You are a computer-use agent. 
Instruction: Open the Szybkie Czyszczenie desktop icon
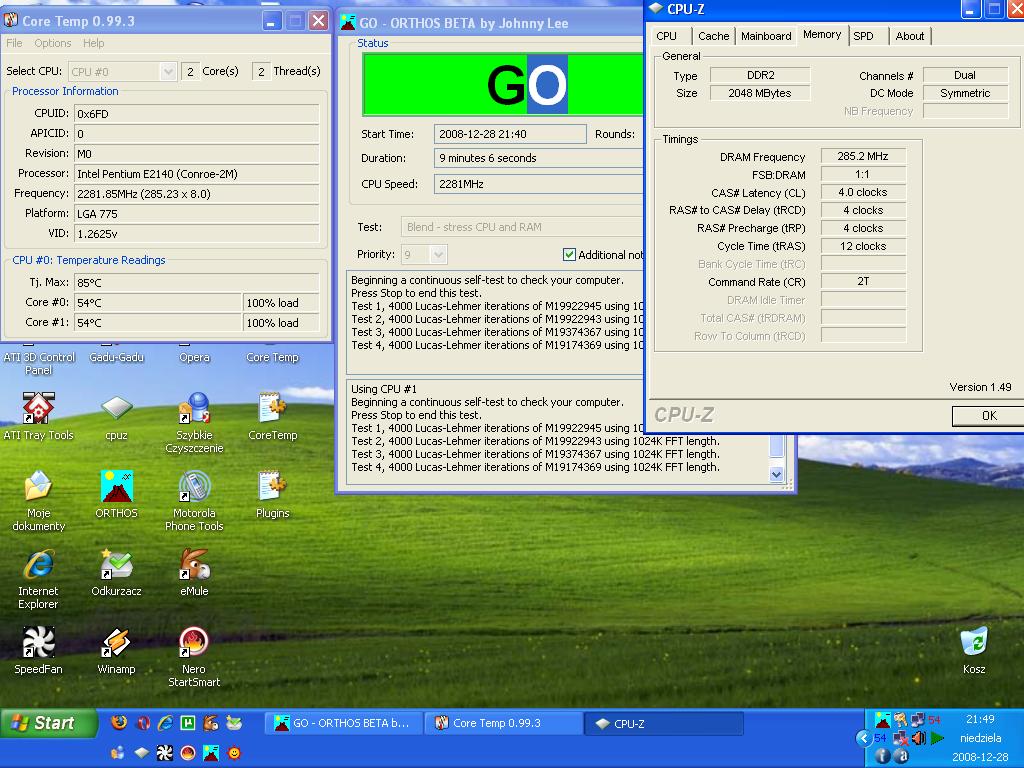pyautogui.click(x=194, y=421)
